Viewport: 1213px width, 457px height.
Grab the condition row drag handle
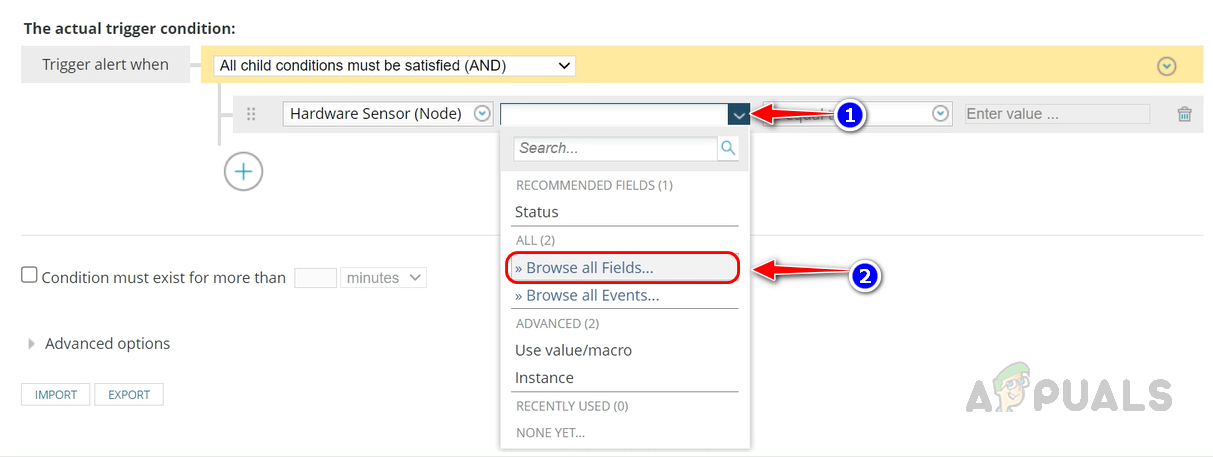(251, 114)
